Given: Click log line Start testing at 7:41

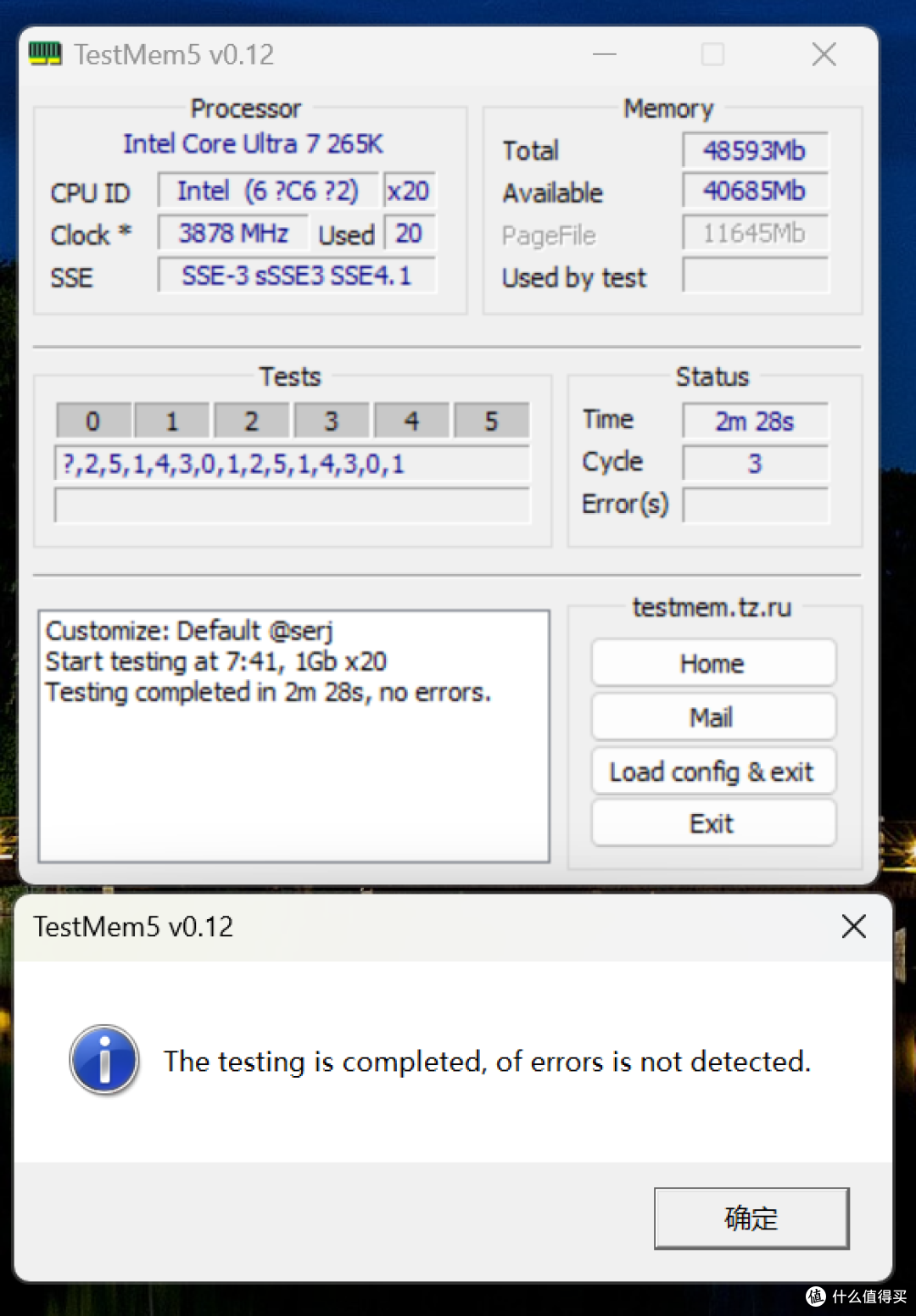Looking at the screenshot, I should [216, 661].
